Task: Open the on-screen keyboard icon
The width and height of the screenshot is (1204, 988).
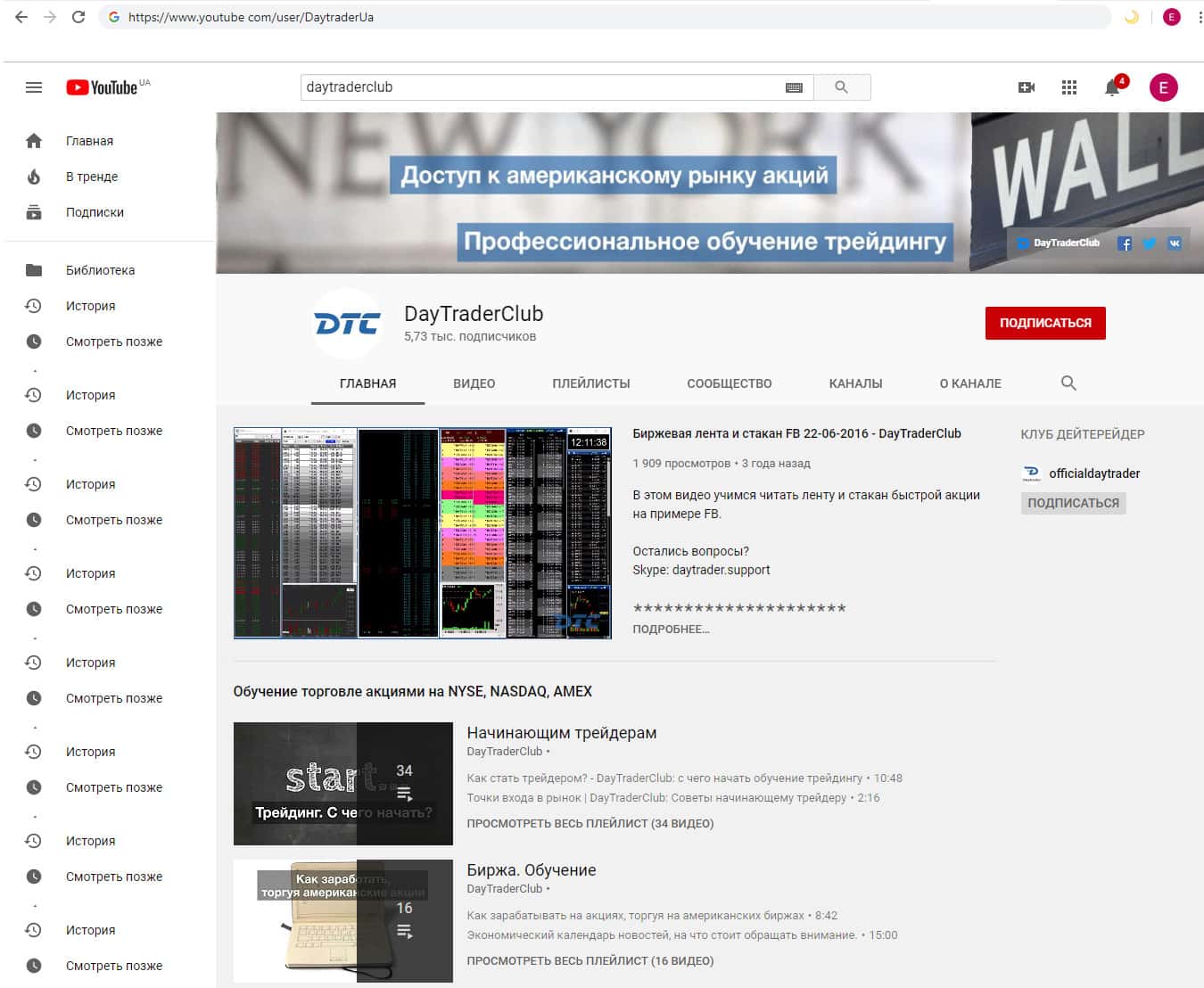Action: [x=794, y=87]
